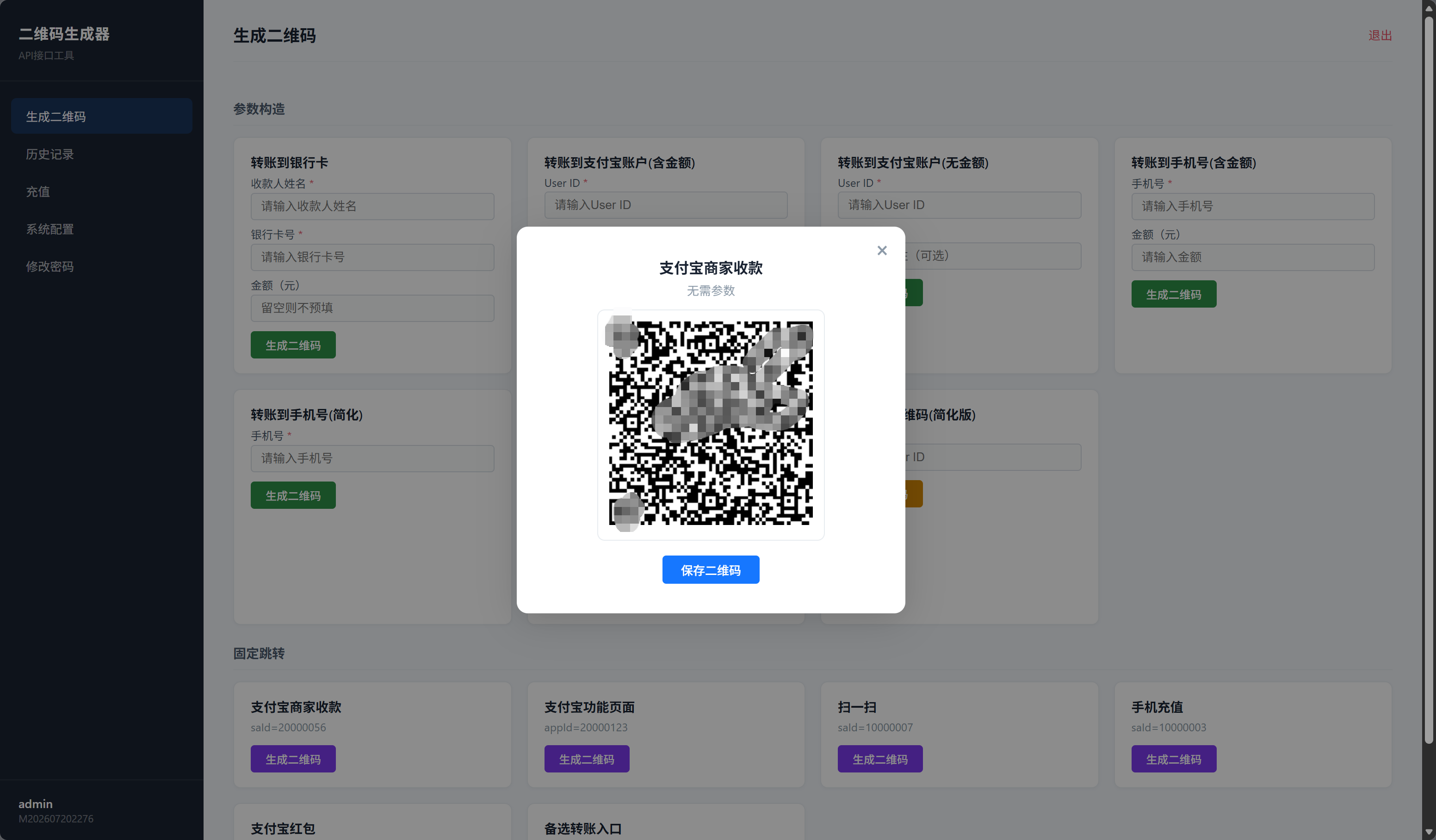The height and width of the screenshot is (840, 1436).
Task: Click the 留空则不预填 amount field
Action: pyautogui.click(x=372, y=308)
